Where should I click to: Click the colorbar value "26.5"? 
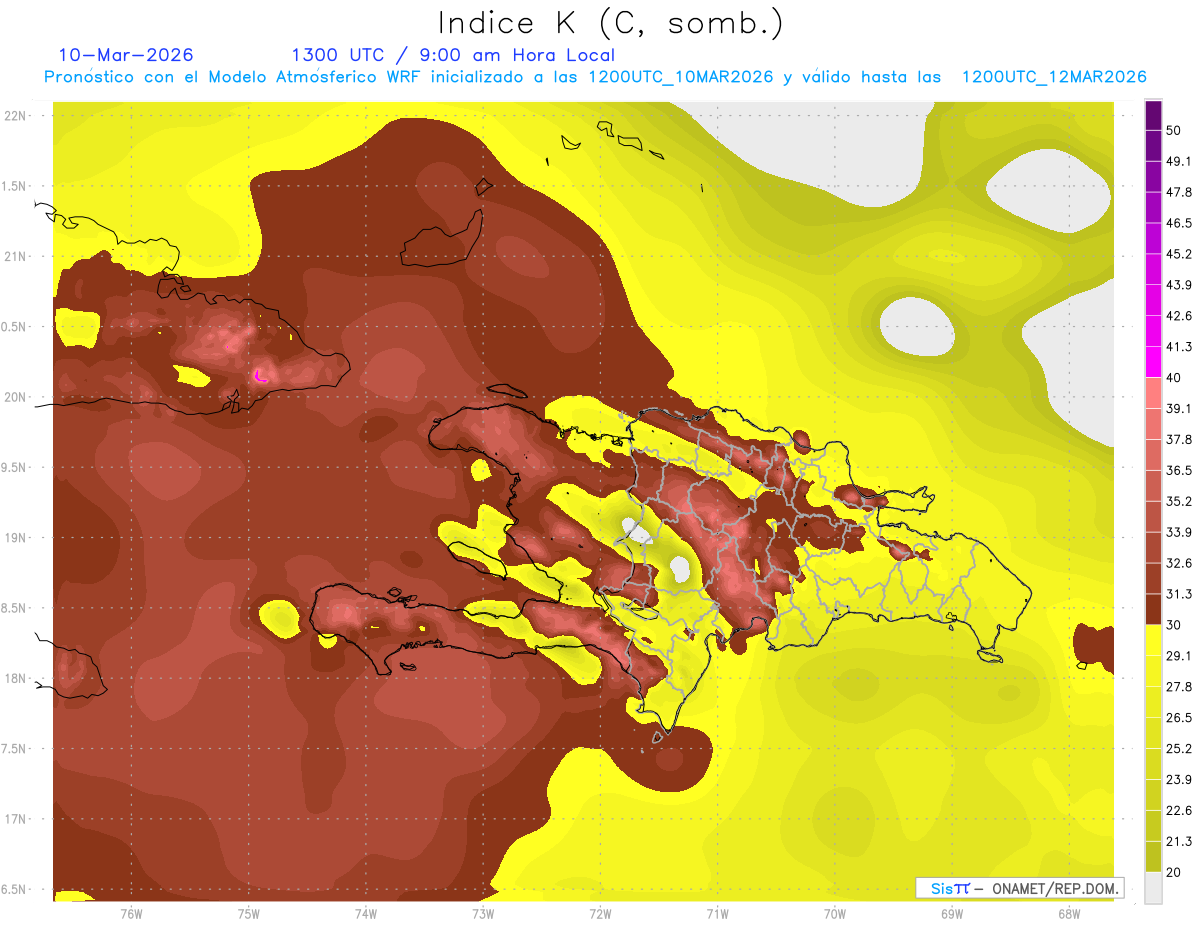[x=1180, y=718]
